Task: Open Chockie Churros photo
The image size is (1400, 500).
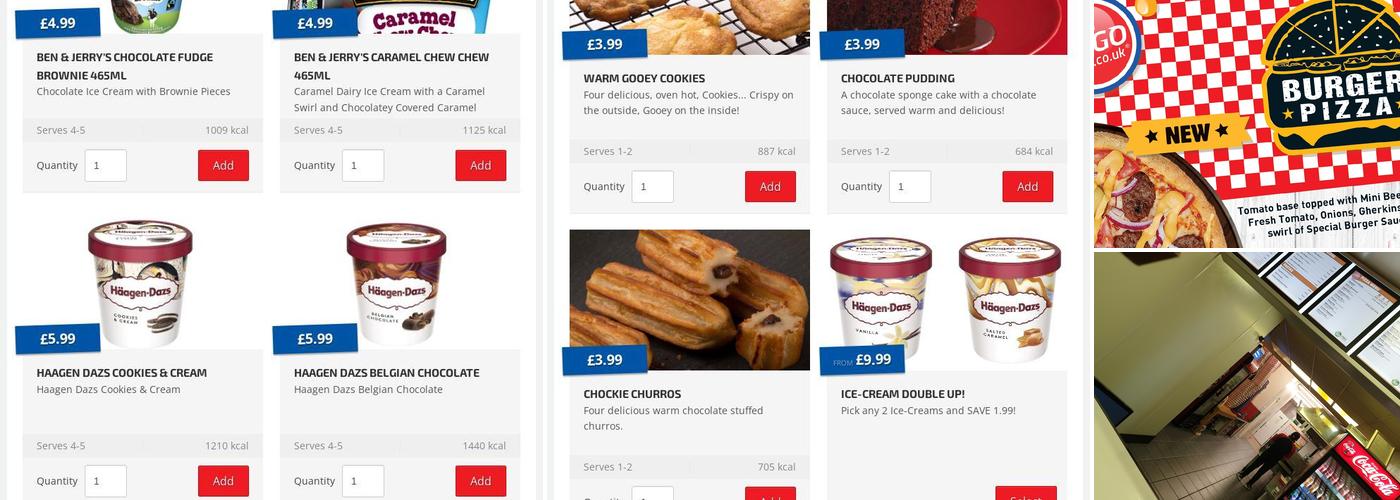Action: pos(690,300)
